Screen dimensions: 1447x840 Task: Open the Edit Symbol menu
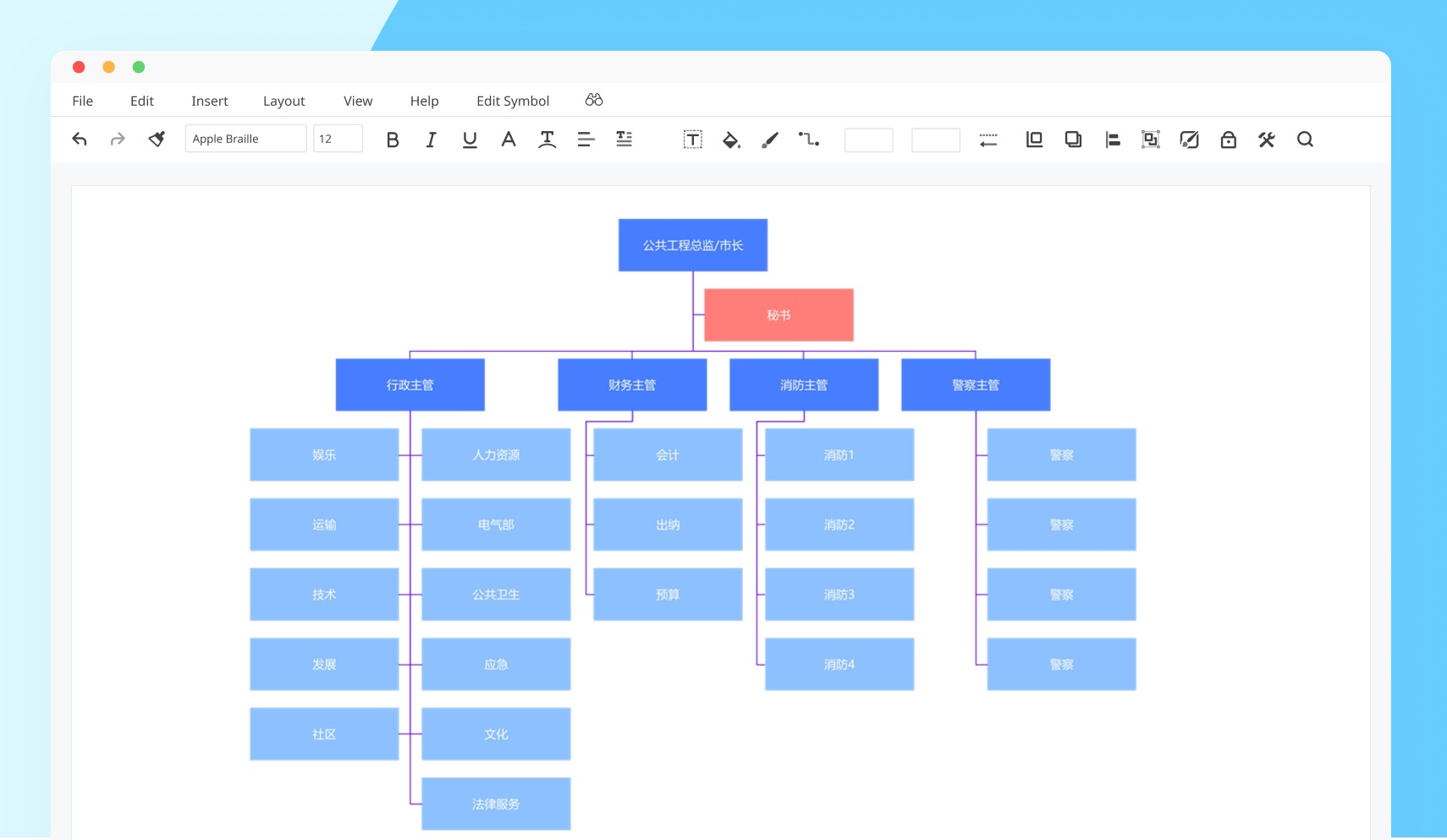click(513, 101)
